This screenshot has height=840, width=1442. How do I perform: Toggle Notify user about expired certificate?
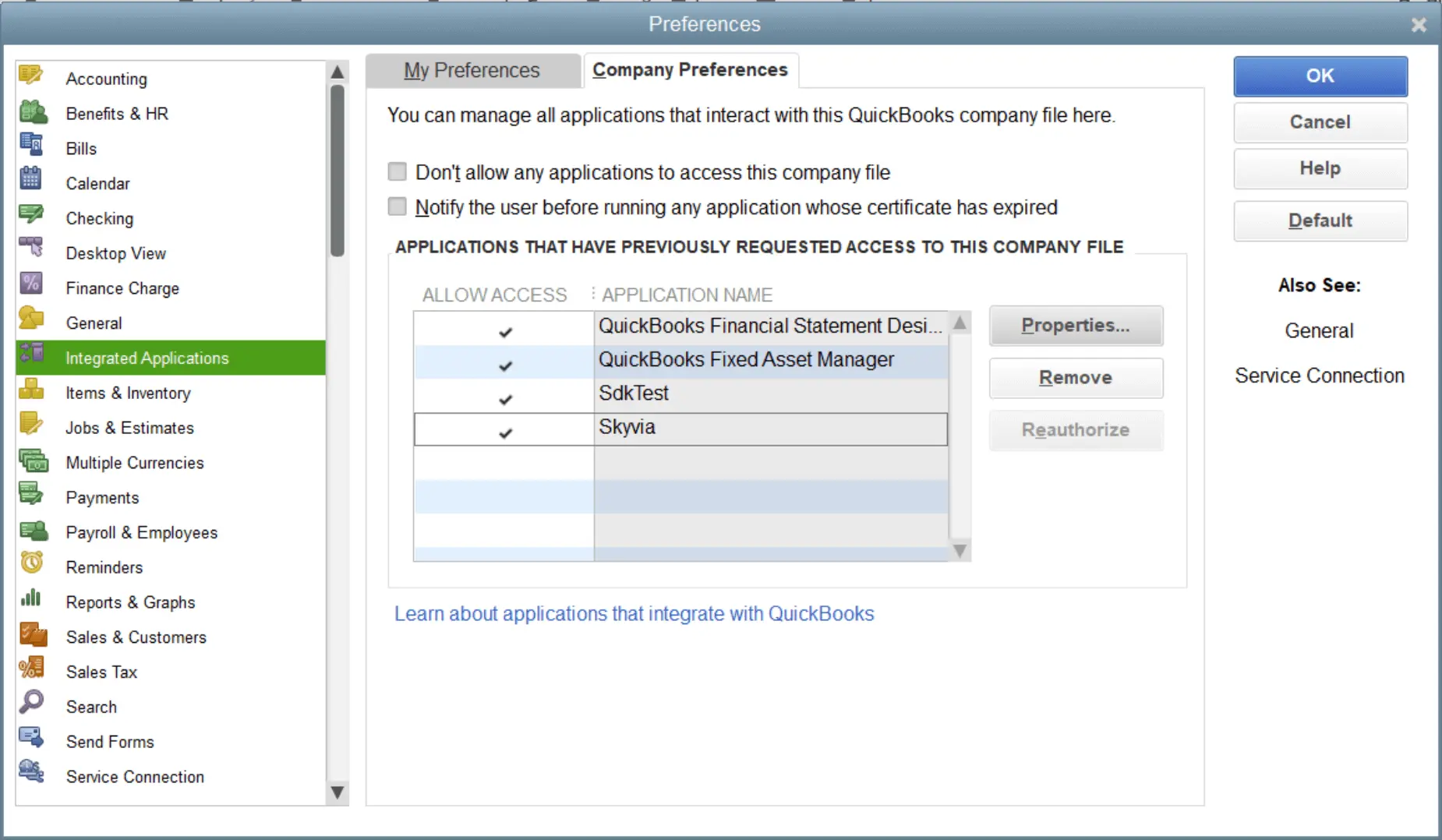pos(398,206)
